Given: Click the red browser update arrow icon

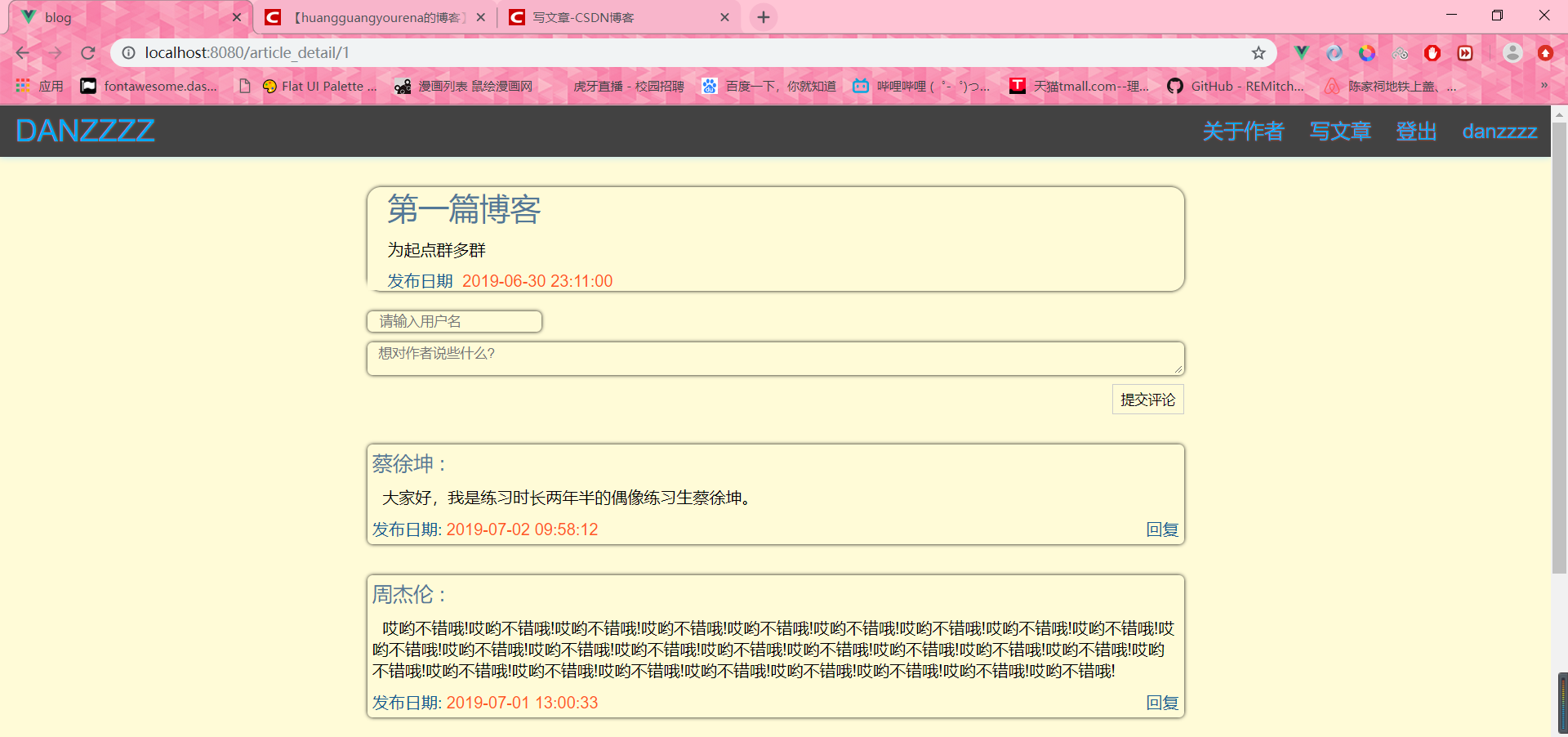Looking at the screenshot, I should (1547, 52).
